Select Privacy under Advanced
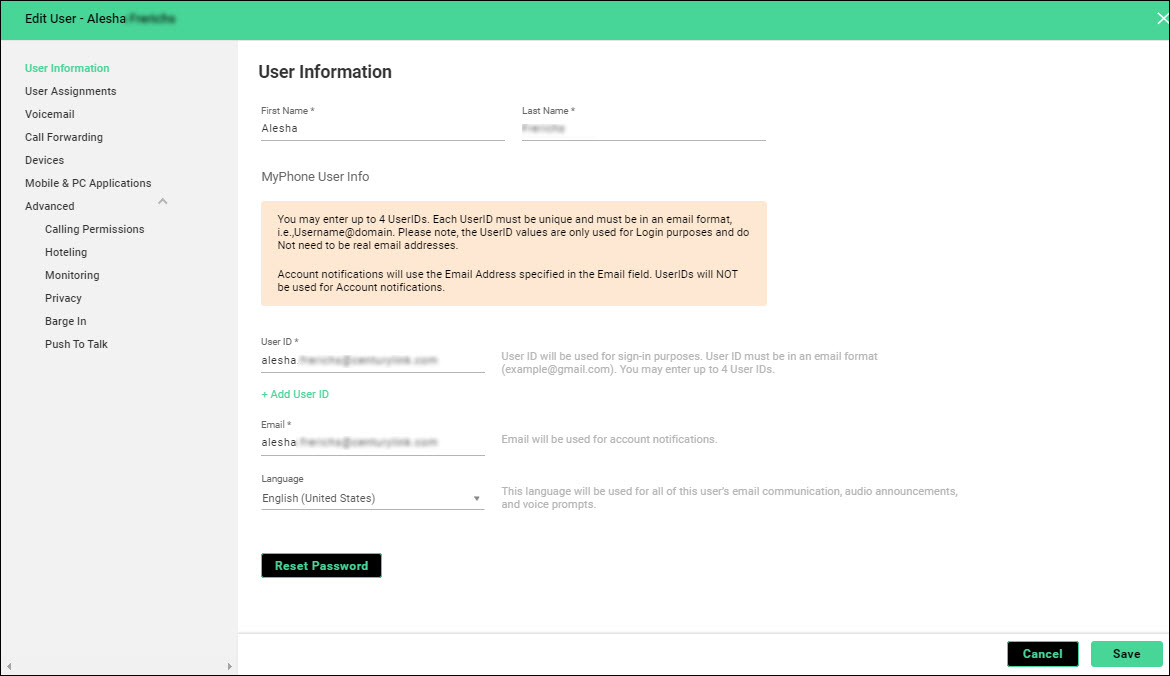Screen dimensions: 1170x676 (x=63, y=298)
